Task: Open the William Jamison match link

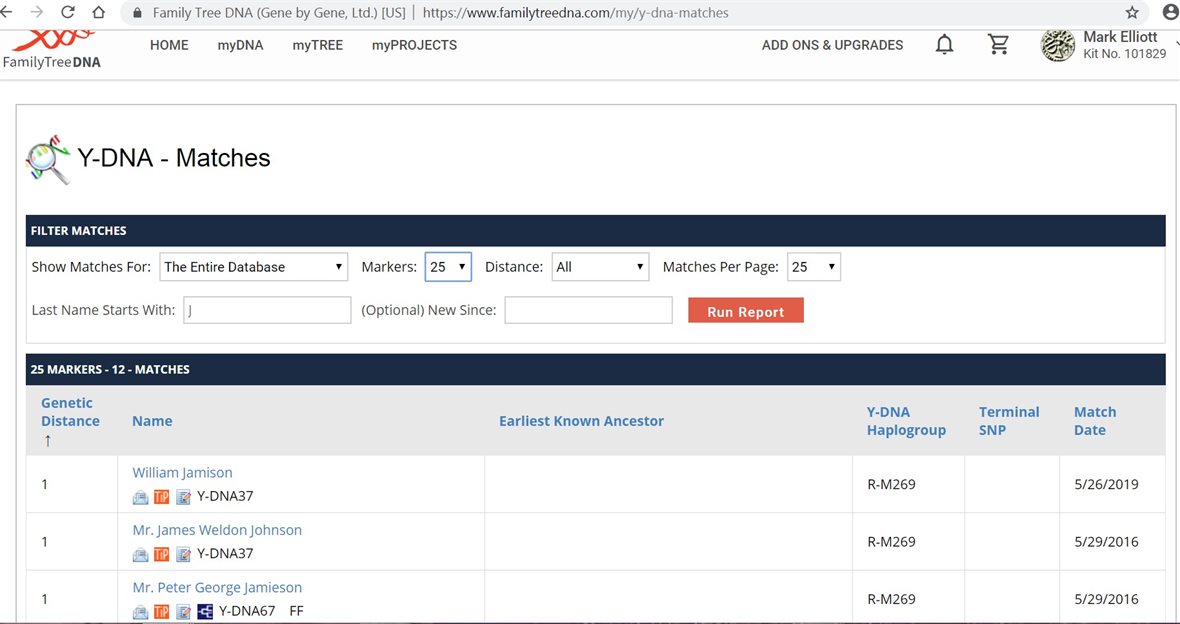Action: (182, 472)
